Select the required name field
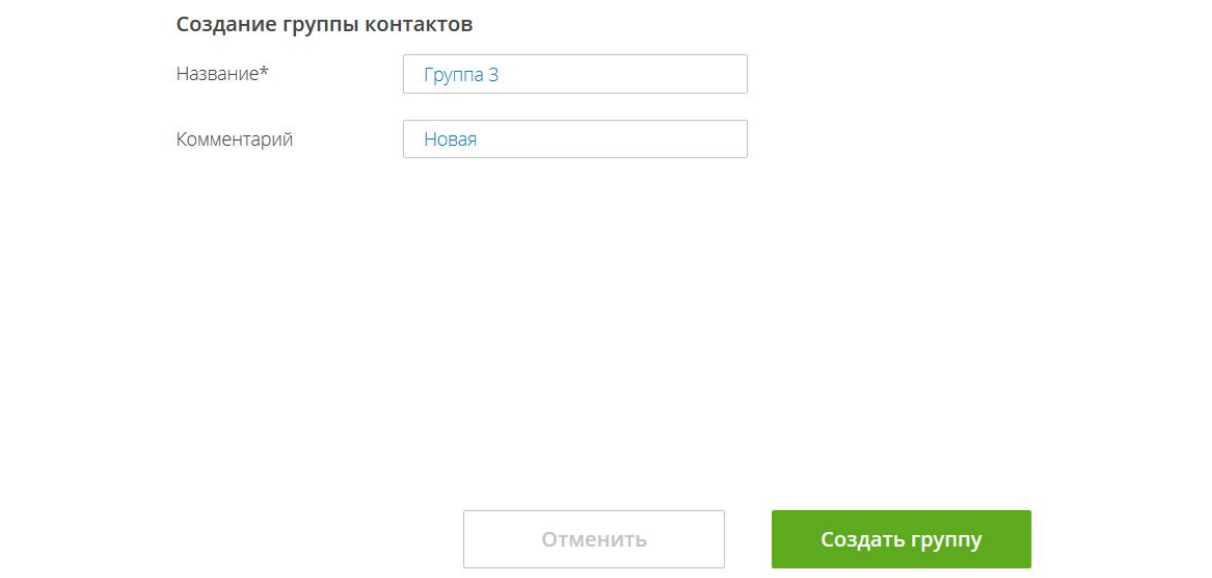 click(x=575, y=74)
